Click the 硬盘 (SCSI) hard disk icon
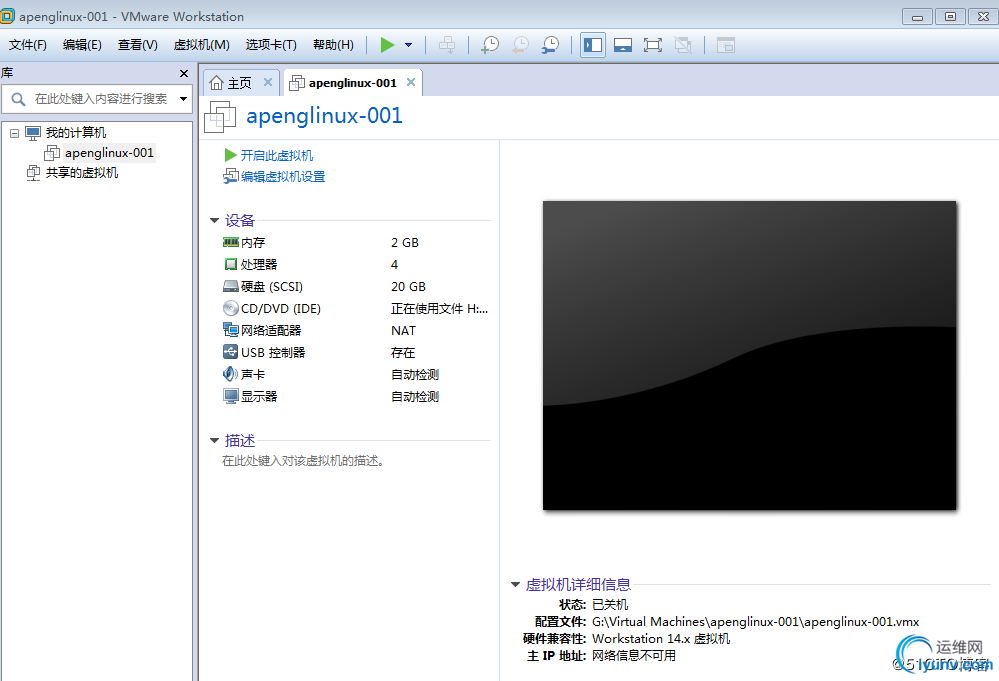999x681 pixels. coord(231,286)
